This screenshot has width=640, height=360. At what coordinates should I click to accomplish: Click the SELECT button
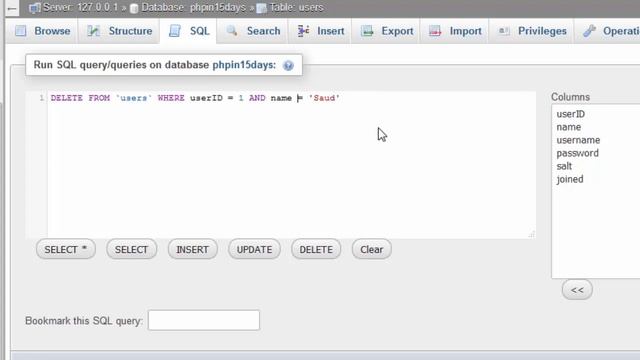point(131,249)
